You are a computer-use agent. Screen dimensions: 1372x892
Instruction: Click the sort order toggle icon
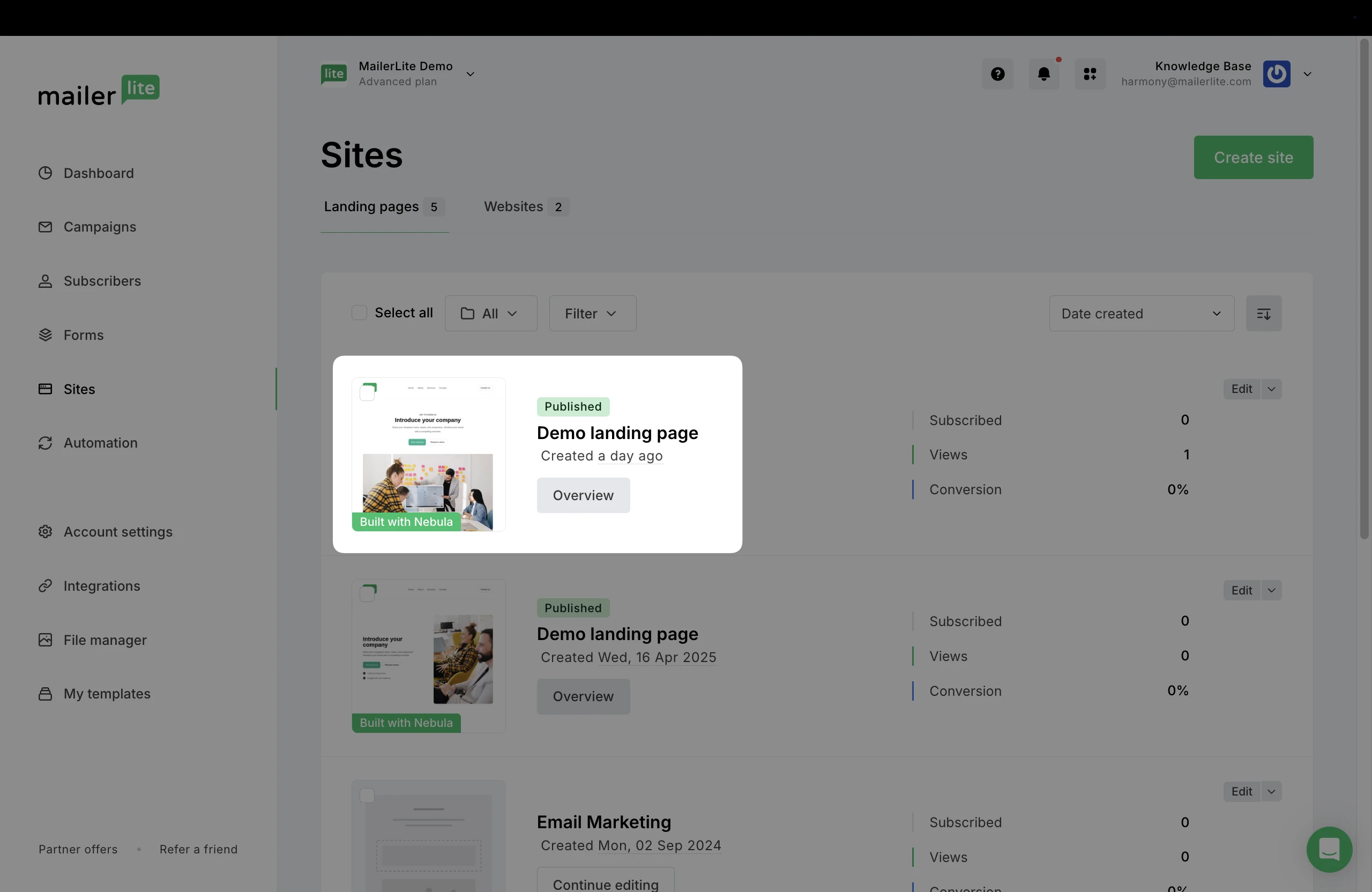pos(1263,314)
